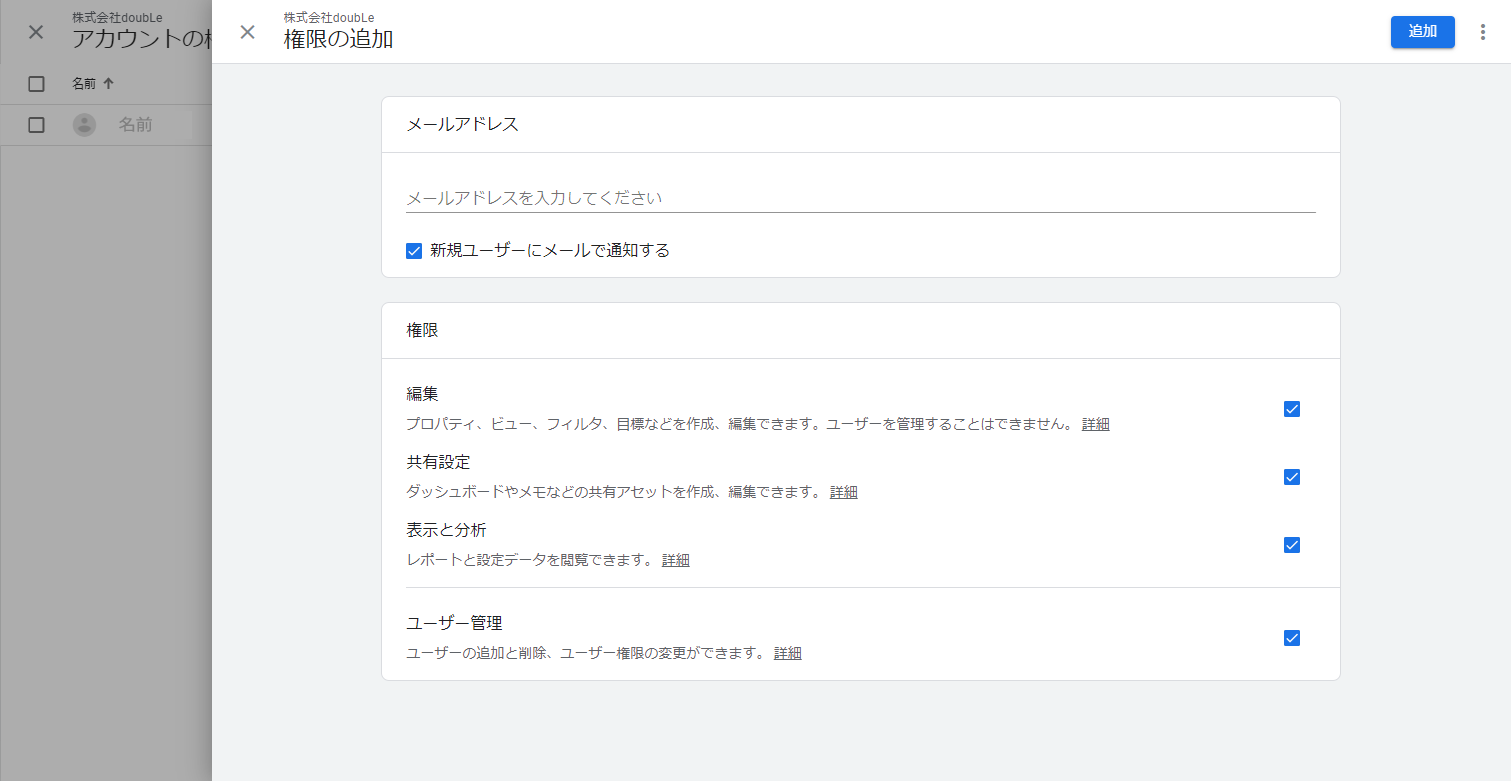Uncheck the 共有設定 permission checkbox
The height and width of the screenshot is (781, 1511).
pyautogui.click(x=1291, y=477)
